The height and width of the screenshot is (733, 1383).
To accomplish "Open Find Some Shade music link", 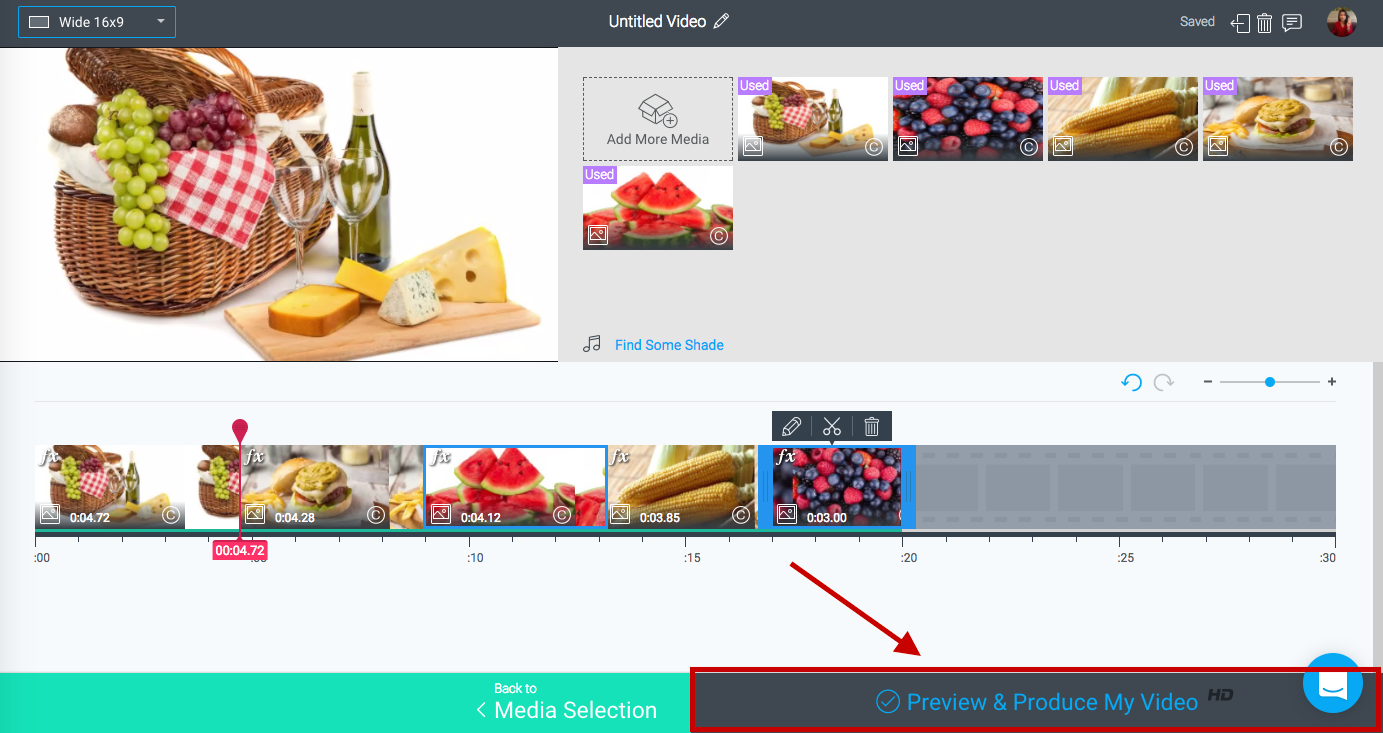I will coord(669,345).
